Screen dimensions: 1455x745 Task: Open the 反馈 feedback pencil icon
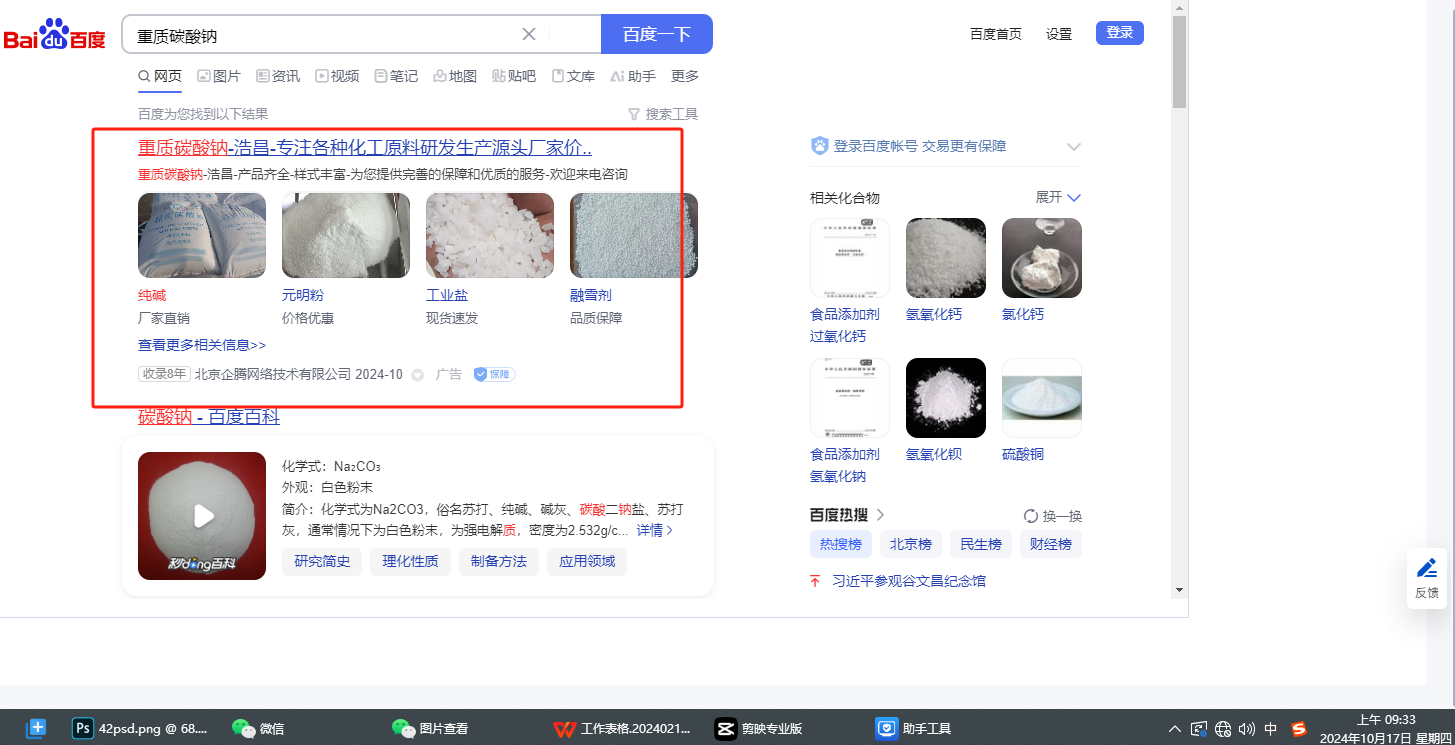(1427, 568)
